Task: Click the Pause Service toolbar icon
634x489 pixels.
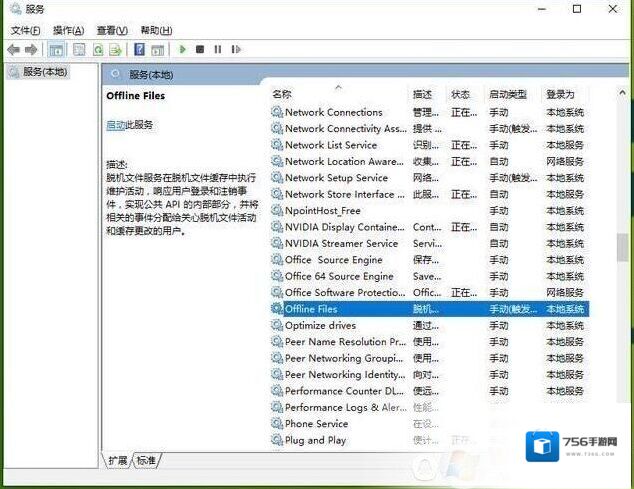Action: pos(217,49)
